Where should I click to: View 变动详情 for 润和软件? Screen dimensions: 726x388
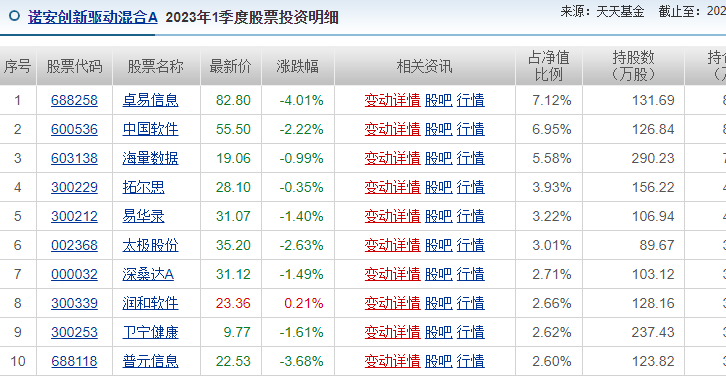(392, 303)
